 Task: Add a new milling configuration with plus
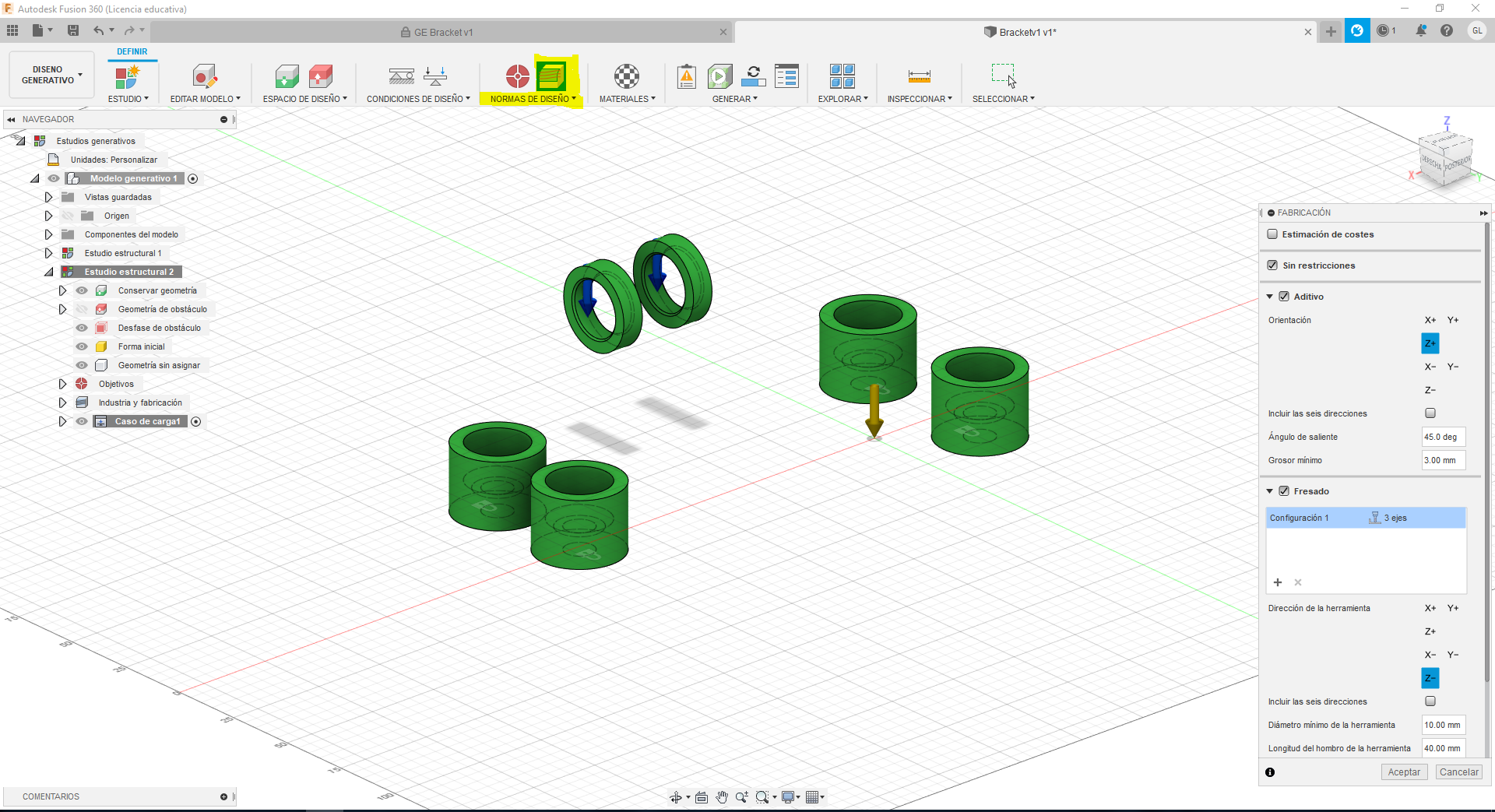tap(1278, 582)
